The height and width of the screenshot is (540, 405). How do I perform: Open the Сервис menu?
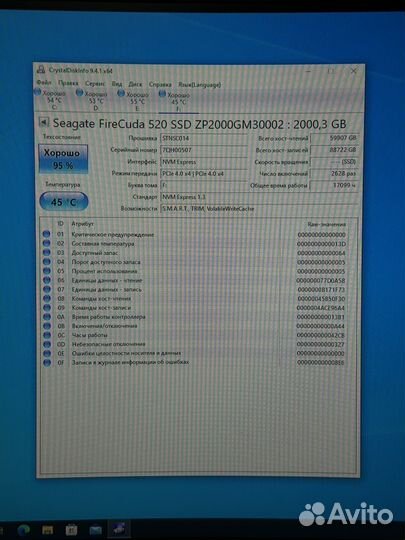[95, 84]
